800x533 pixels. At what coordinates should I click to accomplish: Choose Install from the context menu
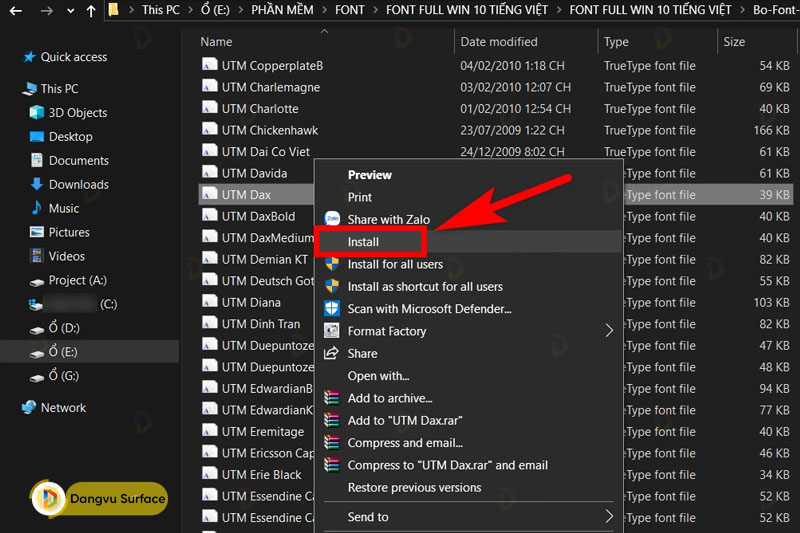(x=363, y=242)
